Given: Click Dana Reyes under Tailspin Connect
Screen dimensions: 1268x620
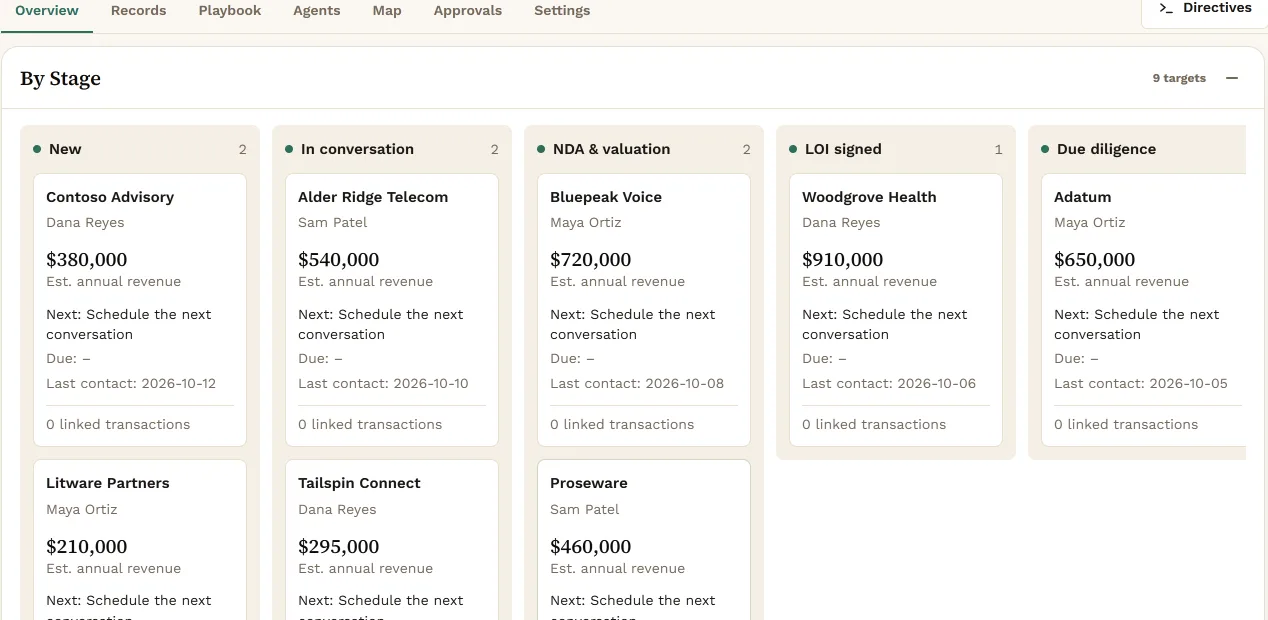Looking at the screenshot, I should (x=337, y=509).
